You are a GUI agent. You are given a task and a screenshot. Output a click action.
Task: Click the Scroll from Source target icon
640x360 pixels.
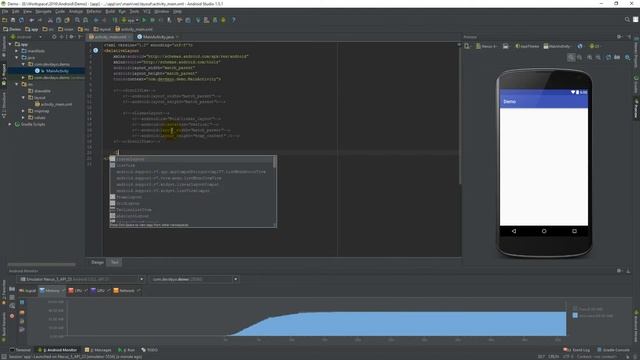(54, 37)
